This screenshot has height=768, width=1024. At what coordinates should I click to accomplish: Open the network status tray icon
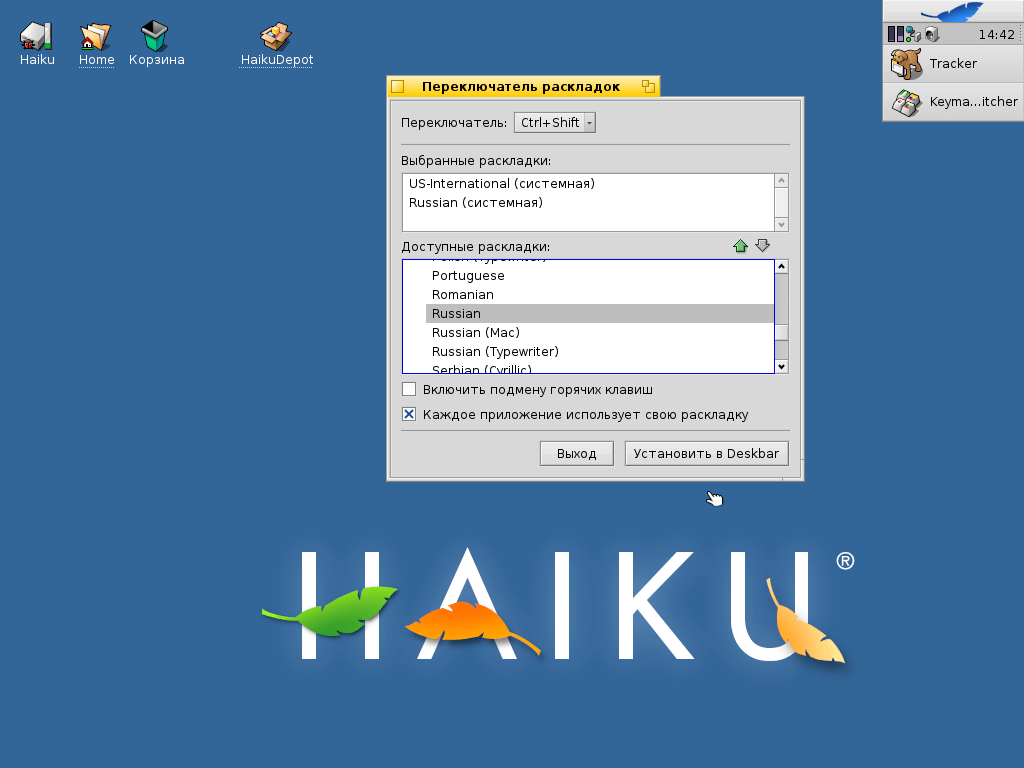[913, 34]
